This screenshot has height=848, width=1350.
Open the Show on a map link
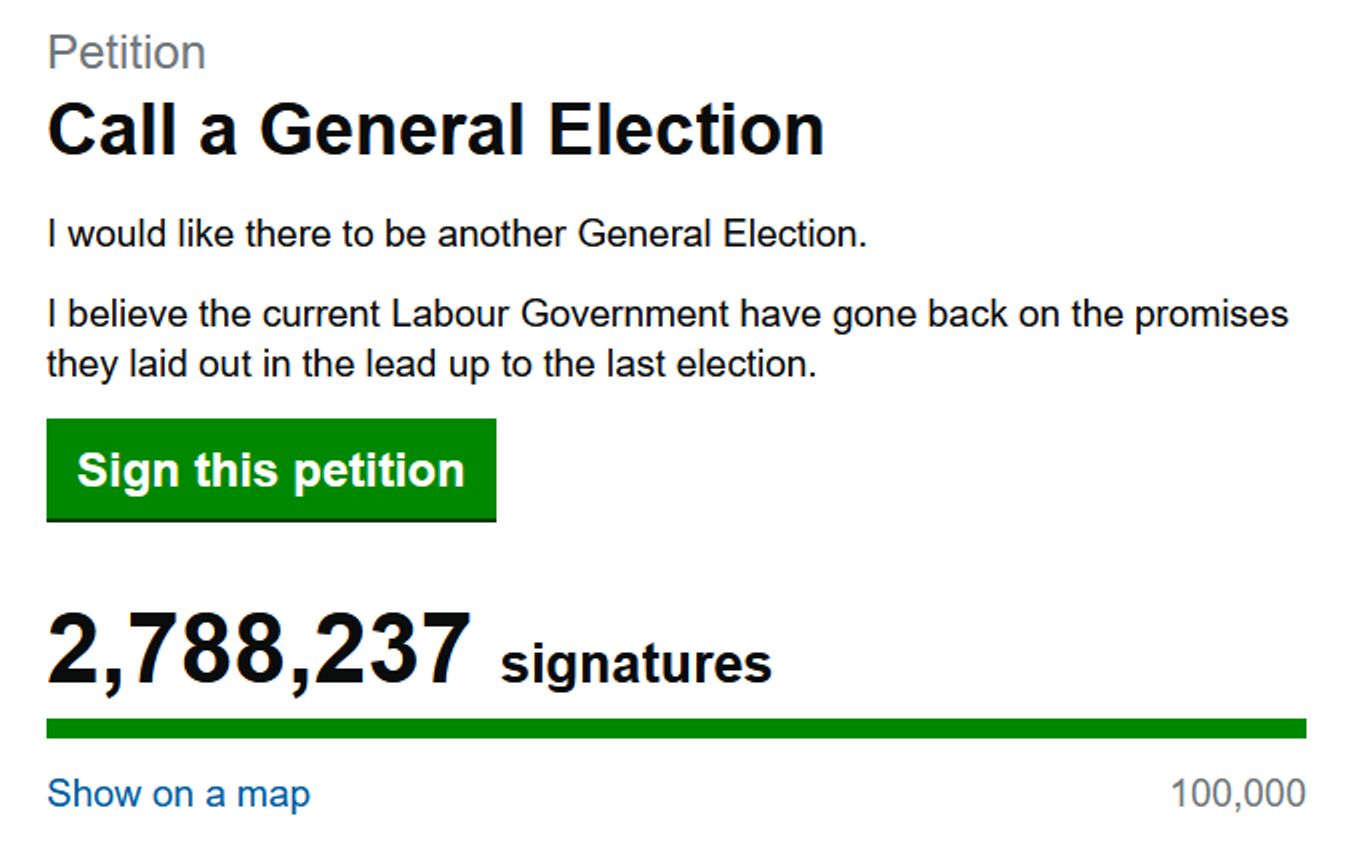click(178, 794)
